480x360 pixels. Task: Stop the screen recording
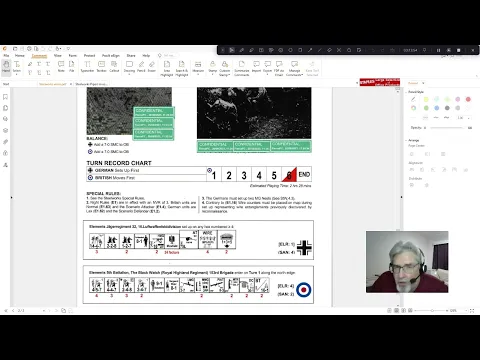(459, 50)
